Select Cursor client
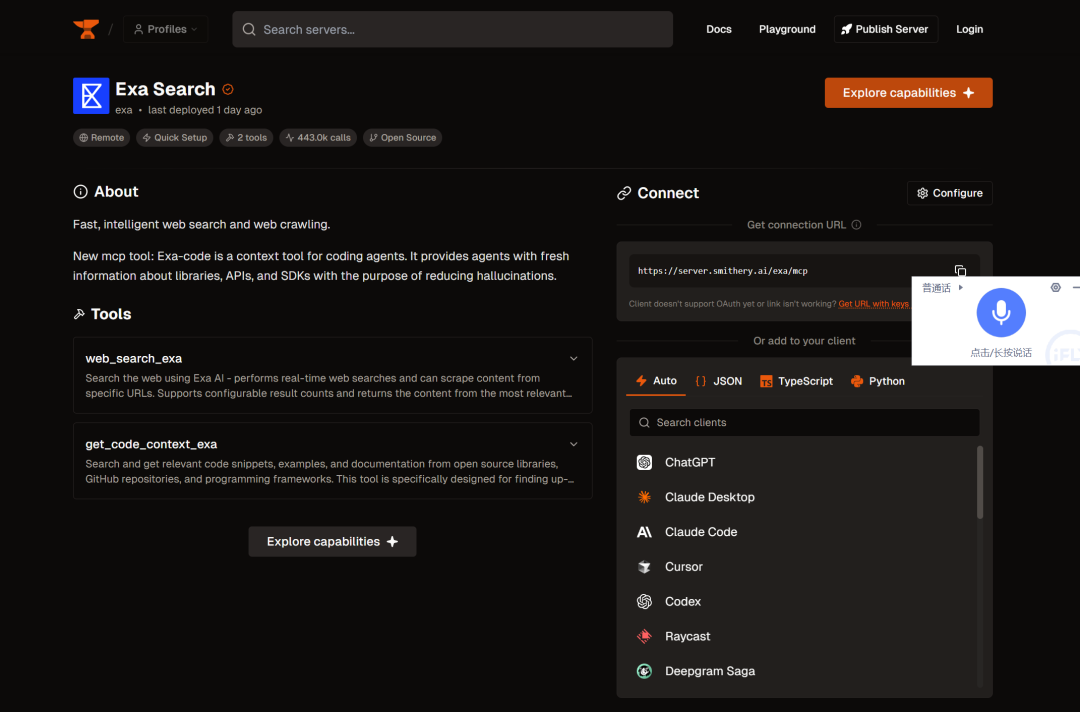Image resolution: width=1080 pixels, height=712 pixels. (x=803, y=567)
